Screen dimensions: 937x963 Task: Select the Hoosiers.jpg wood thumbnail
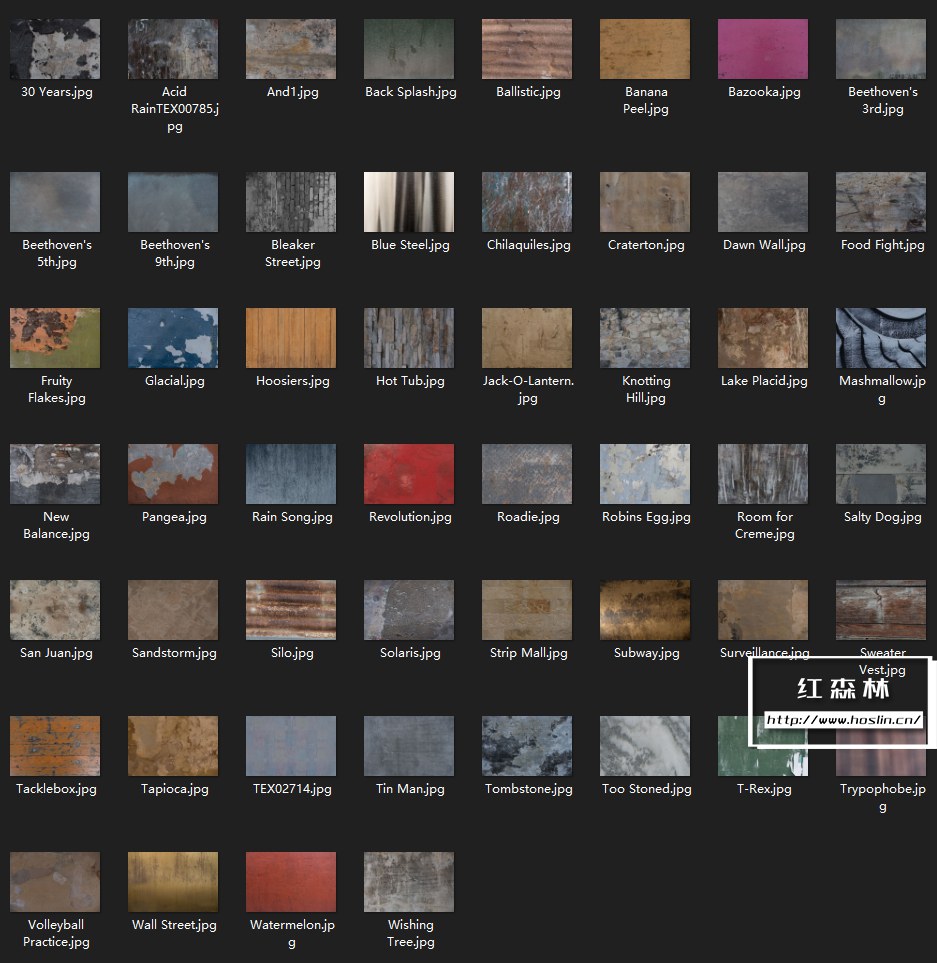click(x=290, y=338)
